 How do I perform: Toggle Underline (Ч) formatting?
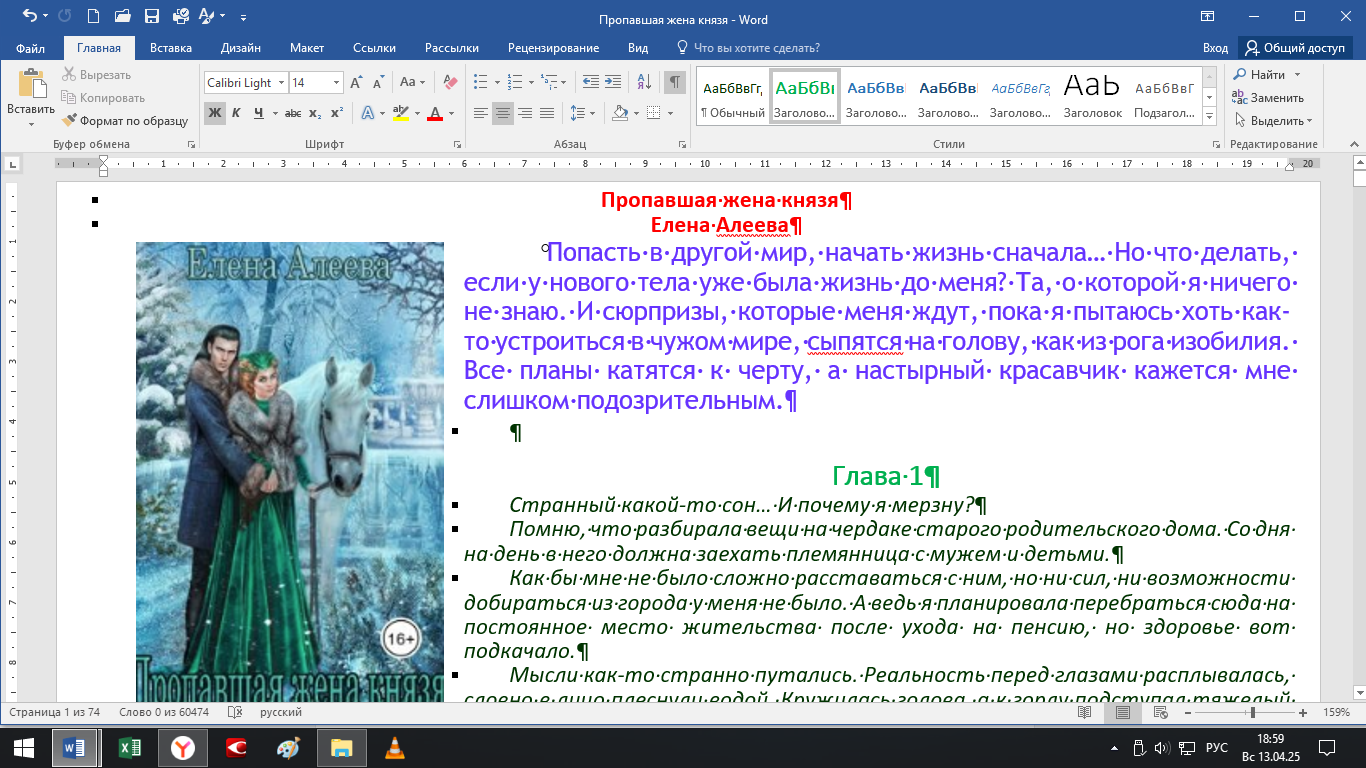259,113
